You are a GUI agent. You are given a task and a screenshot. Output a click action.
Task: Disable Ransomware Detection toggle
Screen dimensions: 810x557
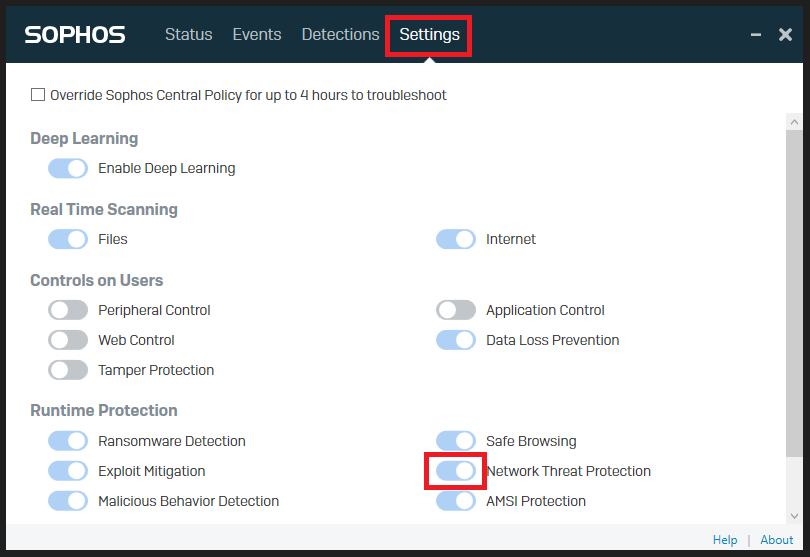coord(68,441)
